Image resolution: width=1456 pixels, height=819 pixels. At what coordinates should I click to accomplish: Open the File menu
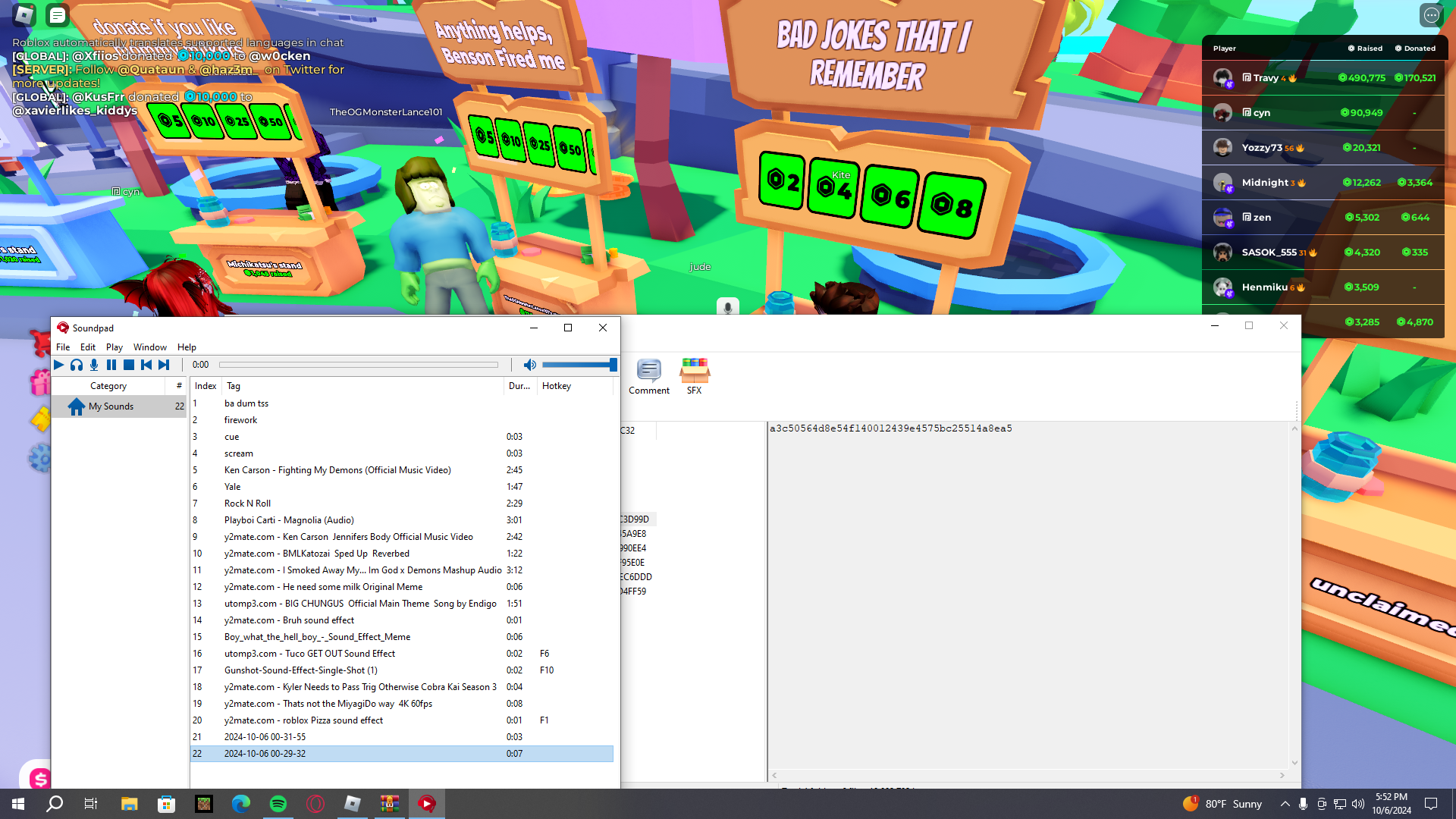[x=63, y=347]
